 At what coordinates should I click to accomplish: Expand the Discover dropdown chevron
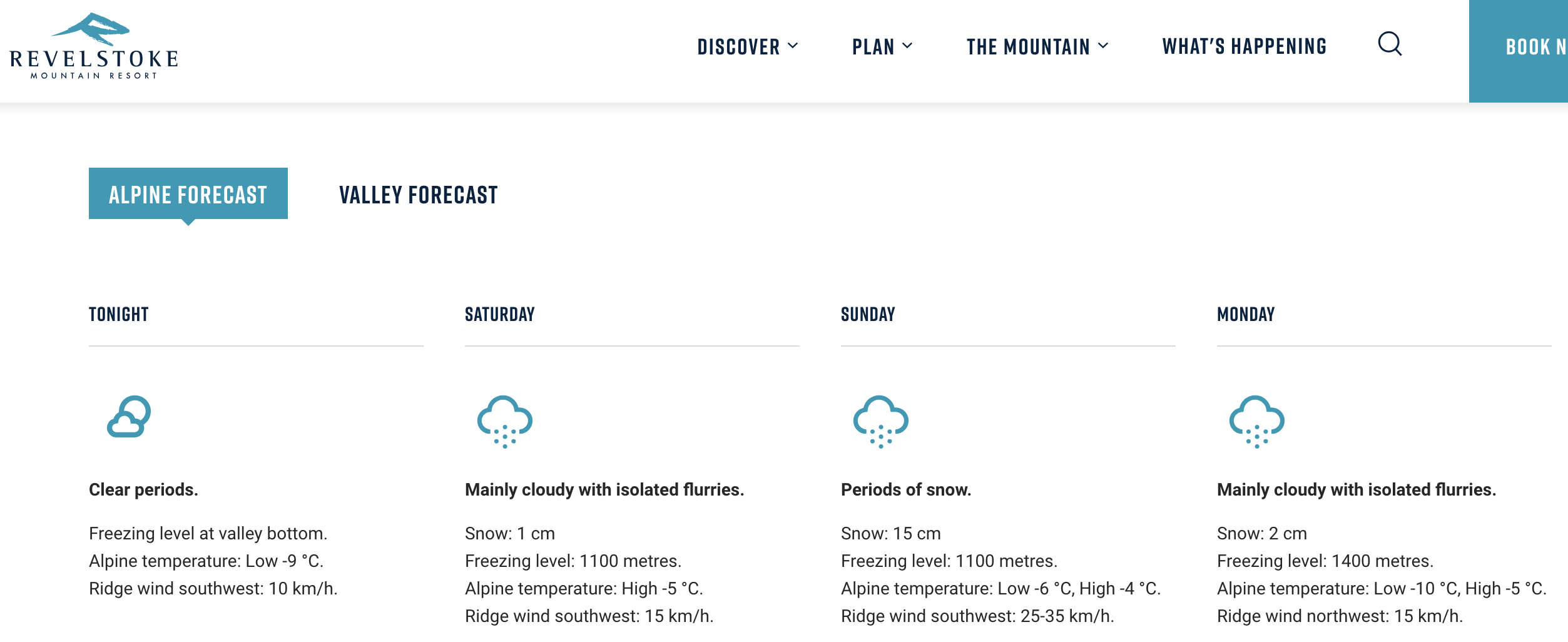(793, 46)
